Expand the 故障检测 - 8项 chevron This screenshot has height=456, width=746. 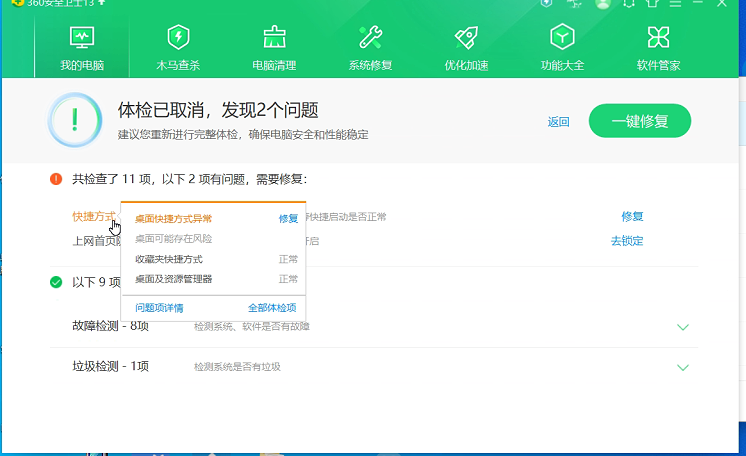pos(683,327)
